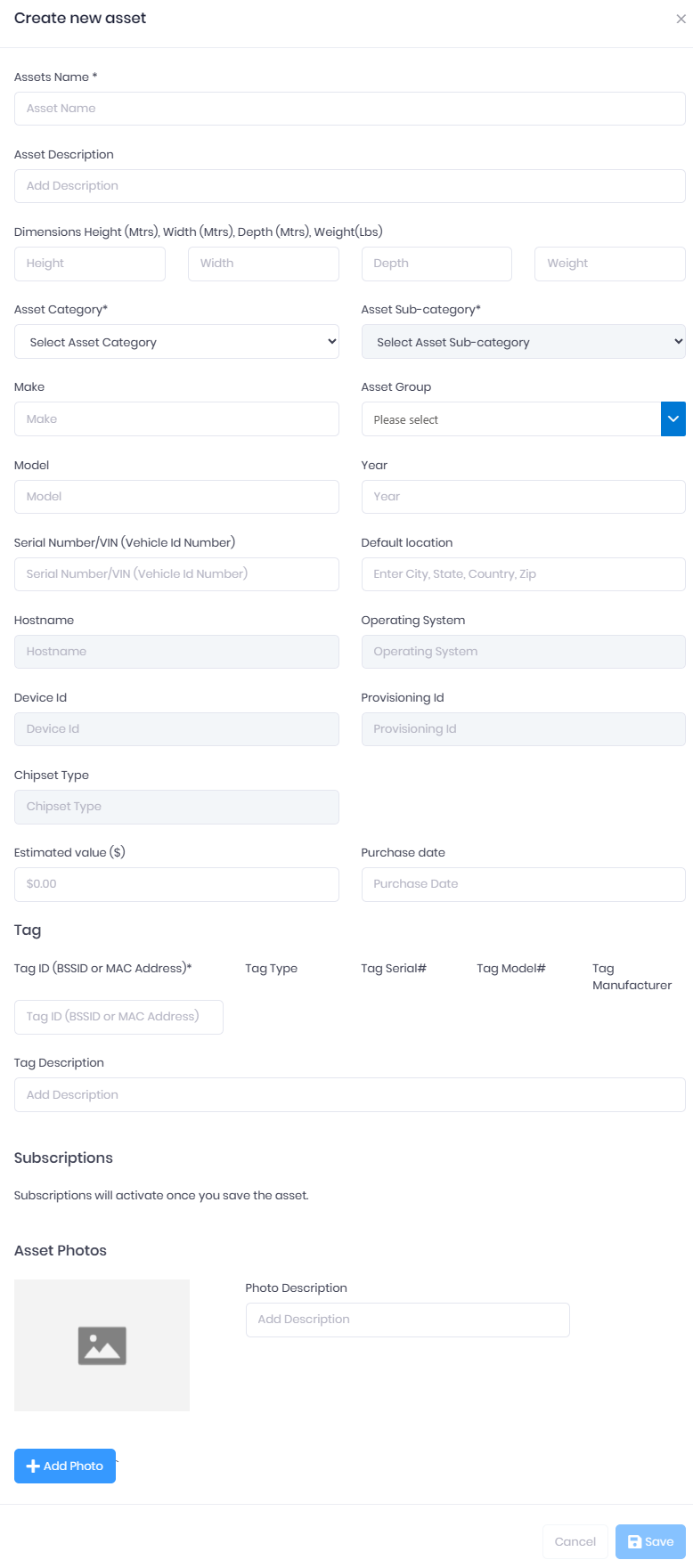Click the Cancel button

tap(575, 1541)
